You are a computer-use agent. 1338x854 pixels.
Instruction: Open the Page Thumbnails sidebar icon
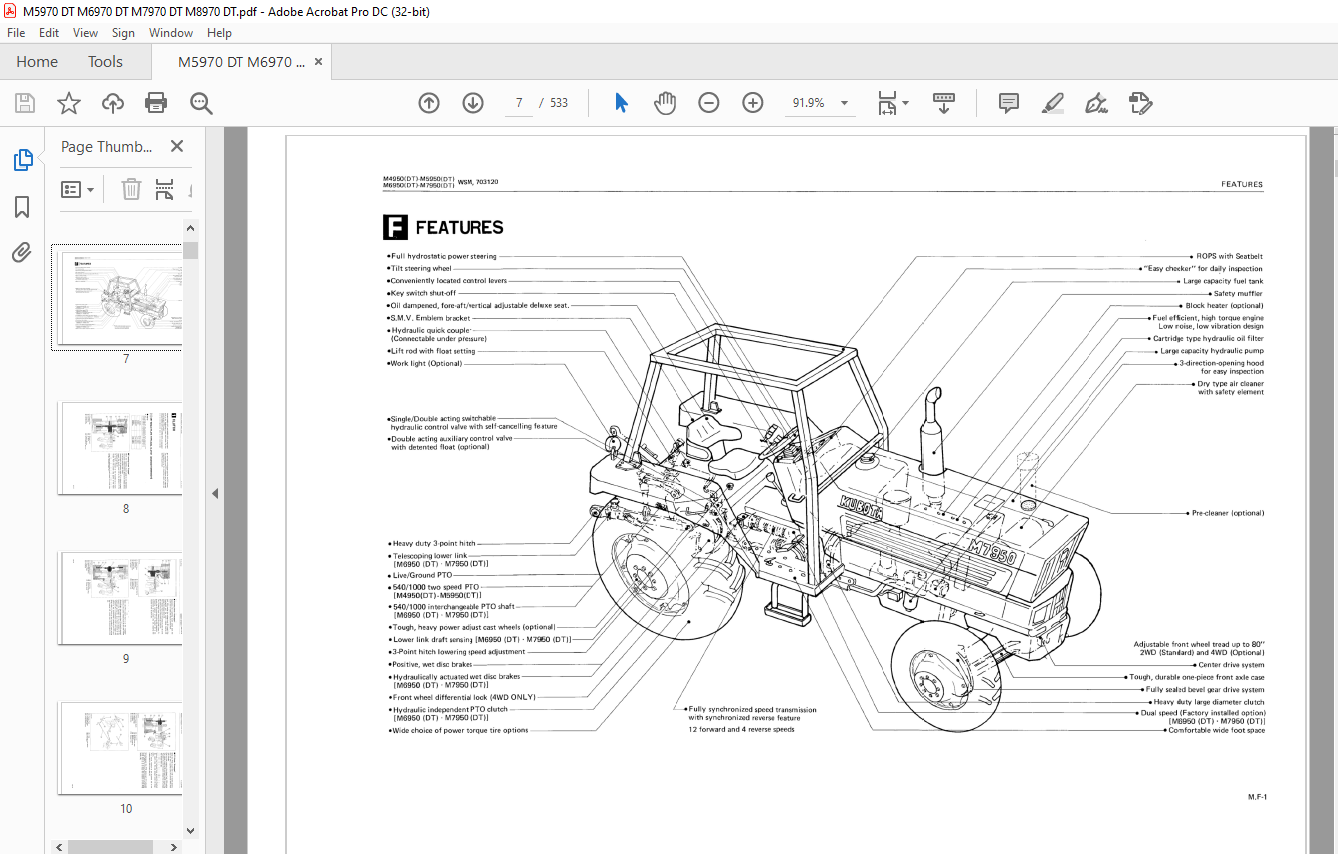[22, 159]
